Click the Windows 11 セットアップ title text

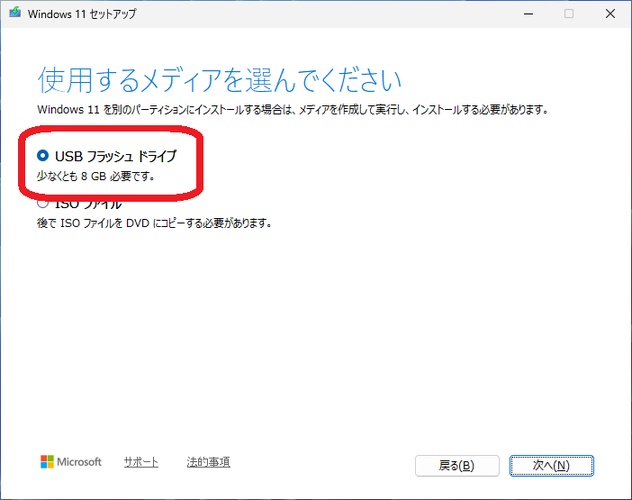[x=82, y=14]
